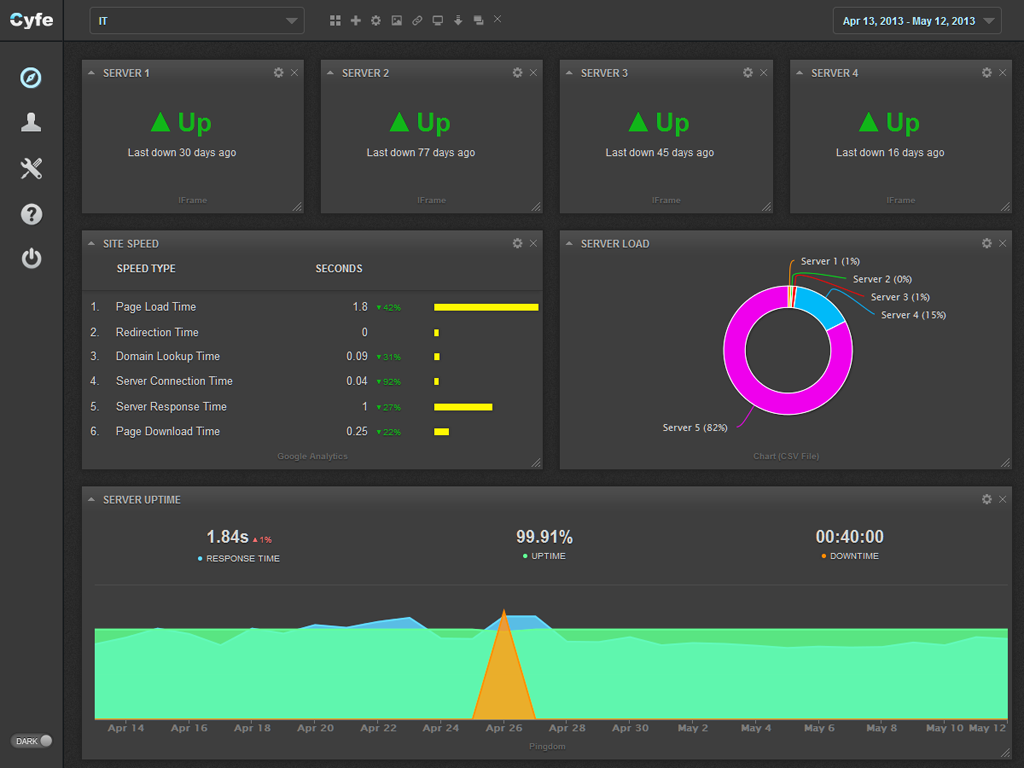Collapse the Server Uptime widget arrow
This screenshot has width=1024, height=768.
point(92,500)
